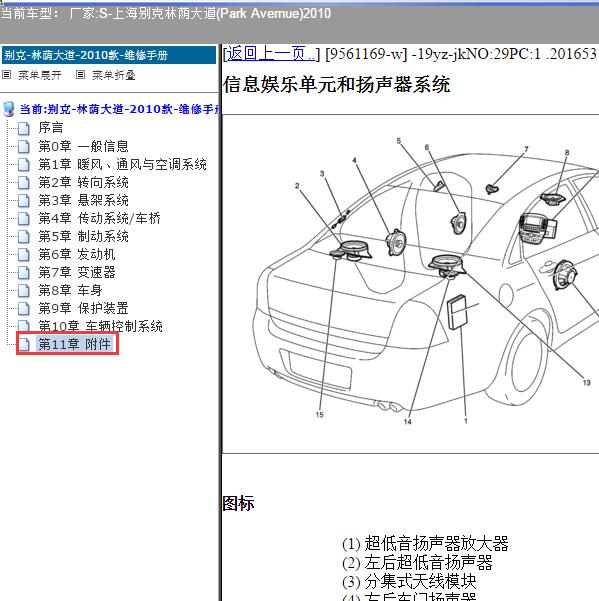Viewport: 599px width, 601px height.
Task: Open 第1章 暖风、通风与空调系统
Action: click(x=123, y=164)
